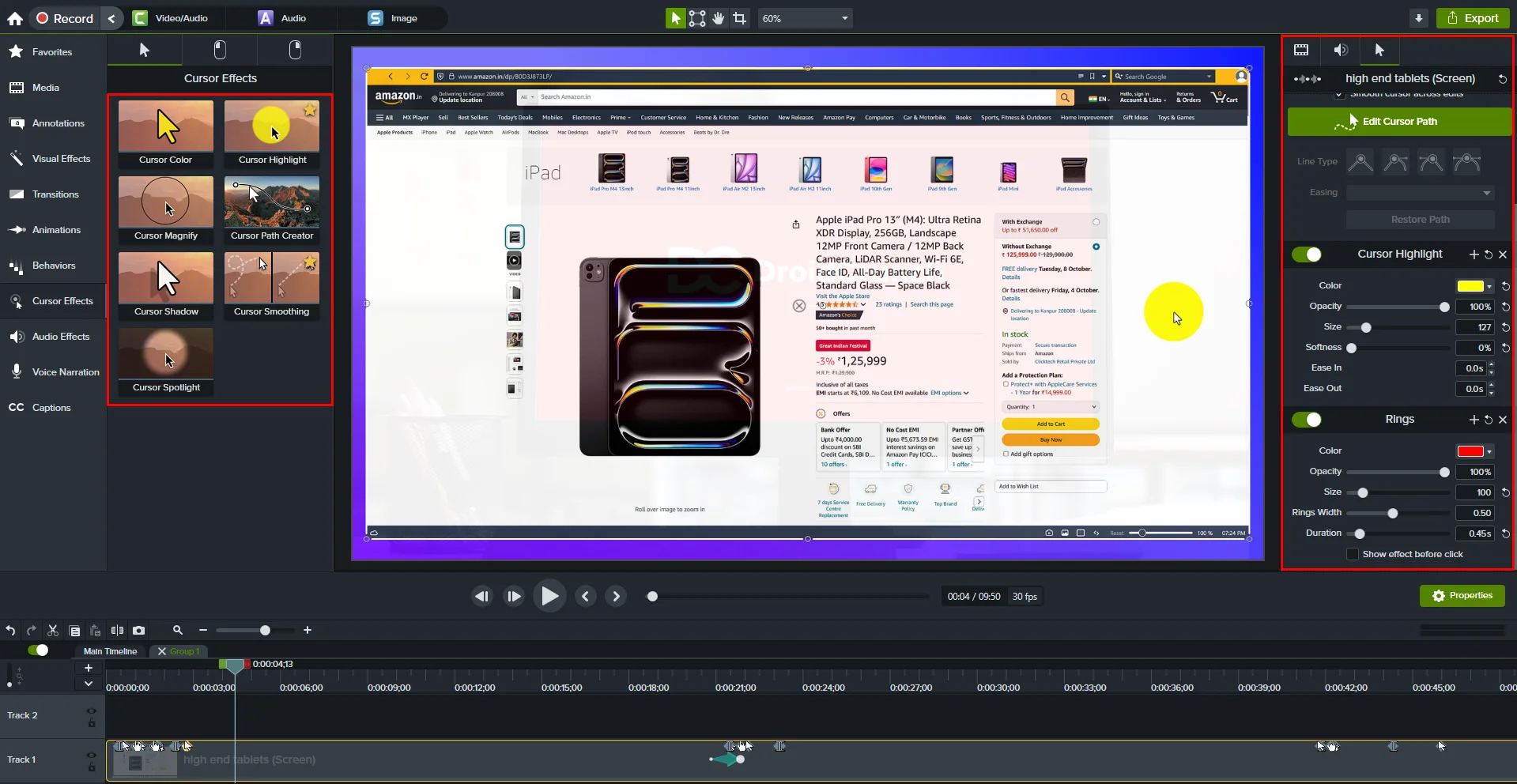Open Visual Effects in sidebar
The height and width of the screenshot is (784, 1517).
[x=61, y=159]
